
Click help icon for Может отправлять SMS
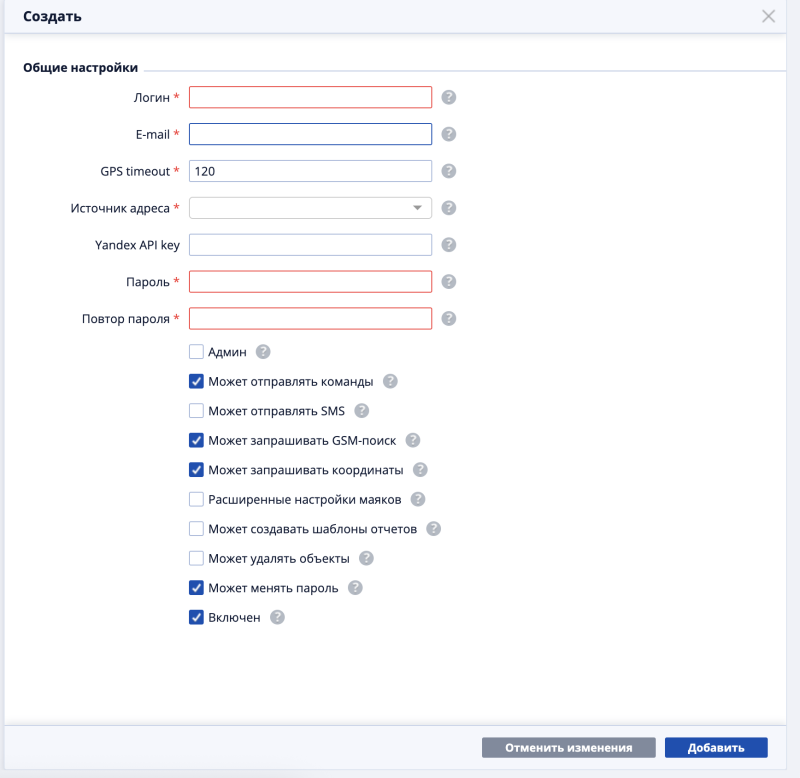[362, 411]
